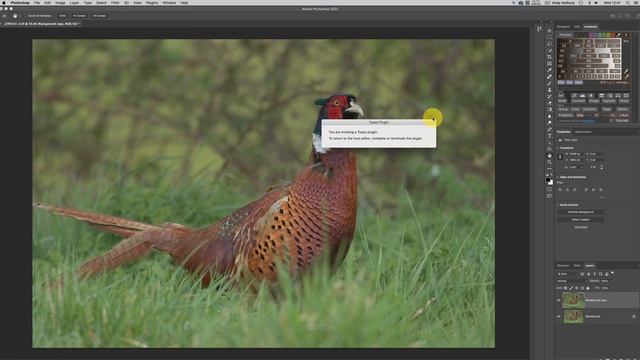Image resolution: width=640 pixels, height=360 pixels.
Task: Select the Dodge tool
Action: pyautogui.click(x=549, y=122)
